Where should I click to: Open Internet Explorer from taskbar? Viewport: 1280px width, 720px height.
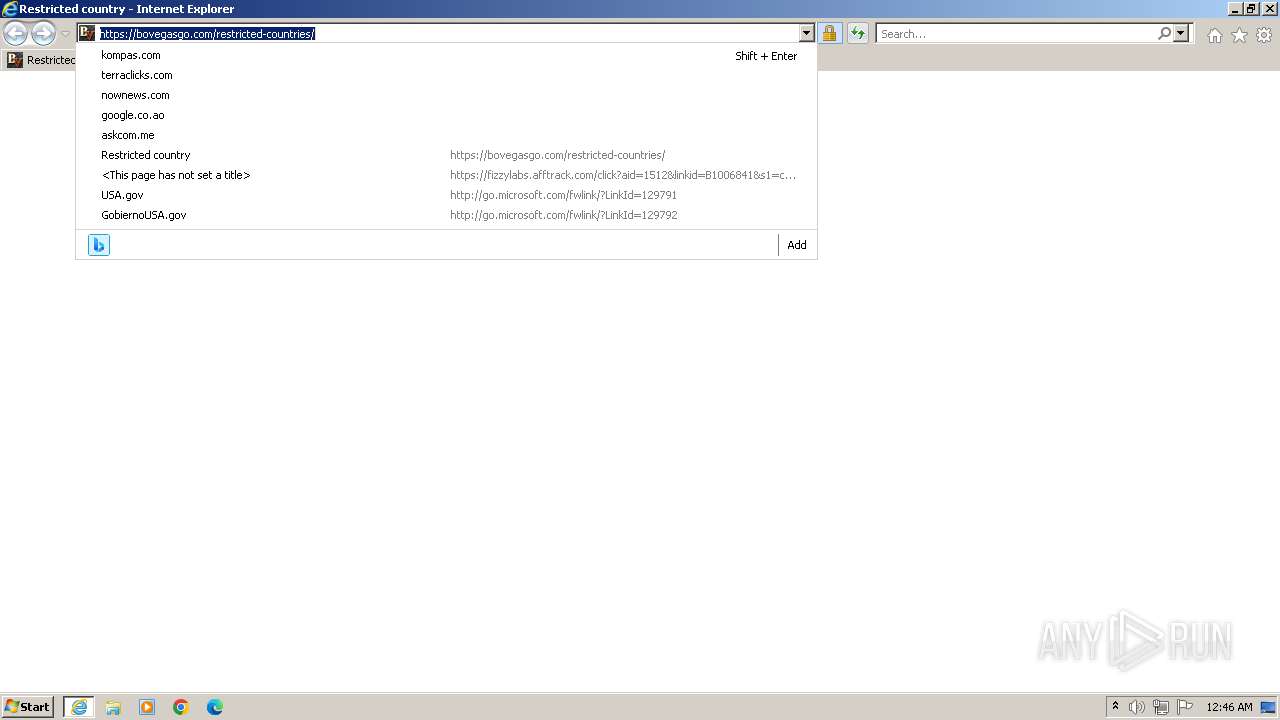point(78,707)
